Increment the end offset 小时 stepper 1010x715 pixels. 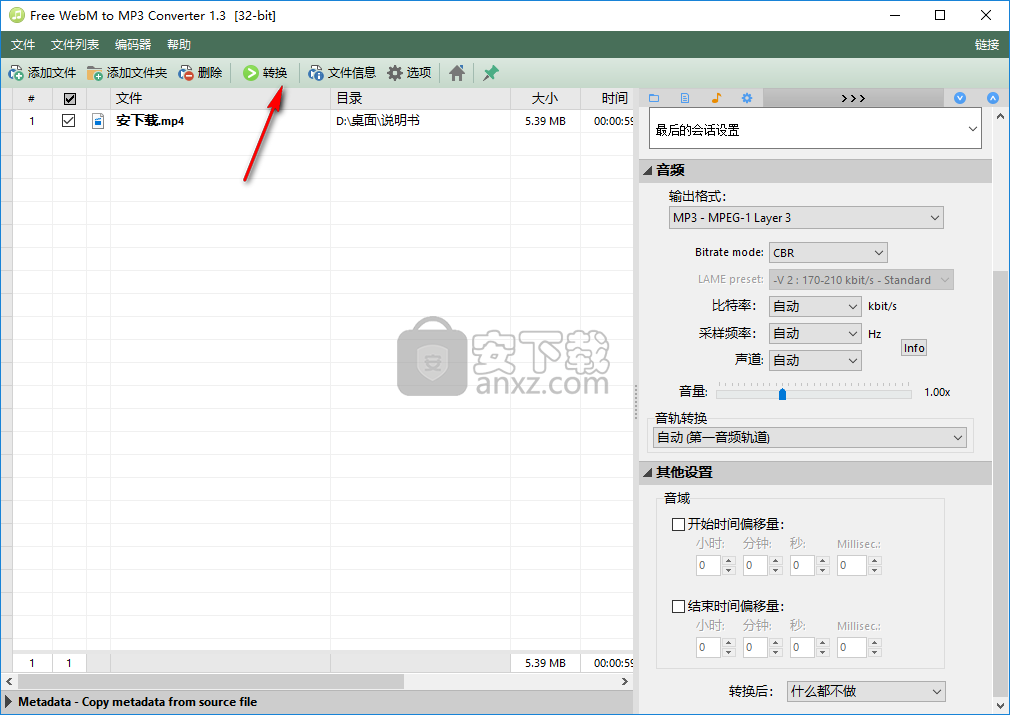pyautogui.click(x=729, y=643)
